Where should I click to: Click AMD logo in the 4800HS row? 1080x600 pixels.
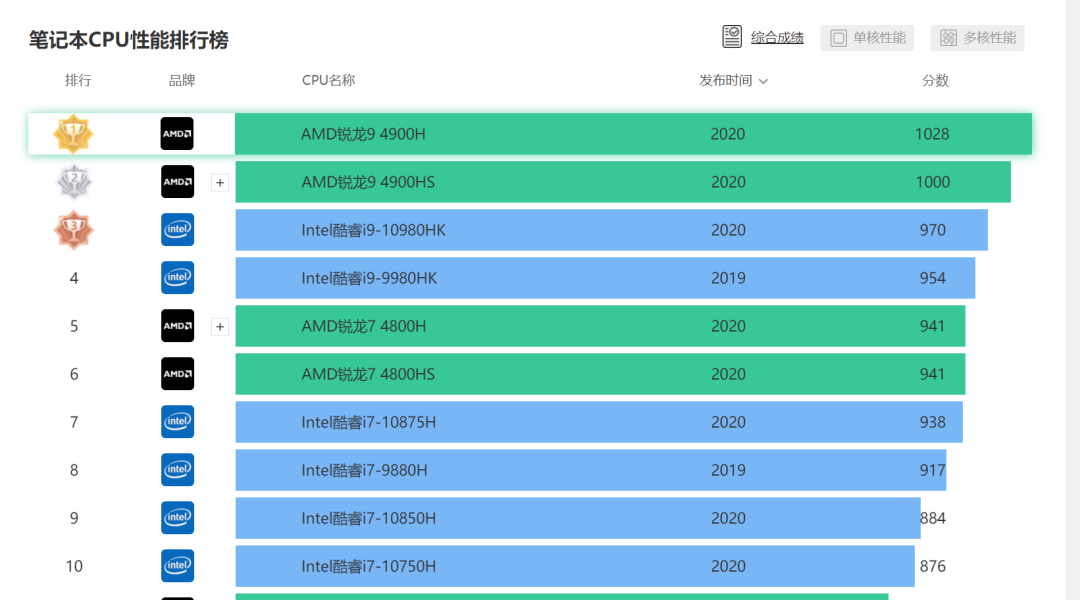[x=177, y=374]
